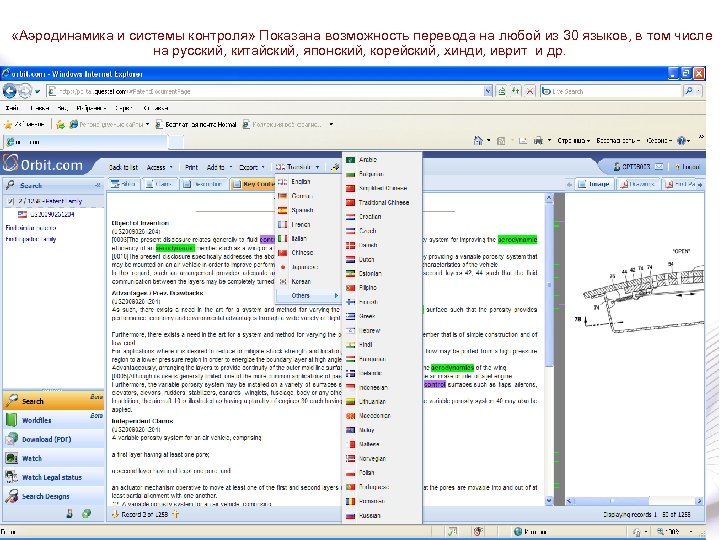Collapse the Search panel double-arrow icon
This screenshot has width=720, height=540.
click(97, 186)
